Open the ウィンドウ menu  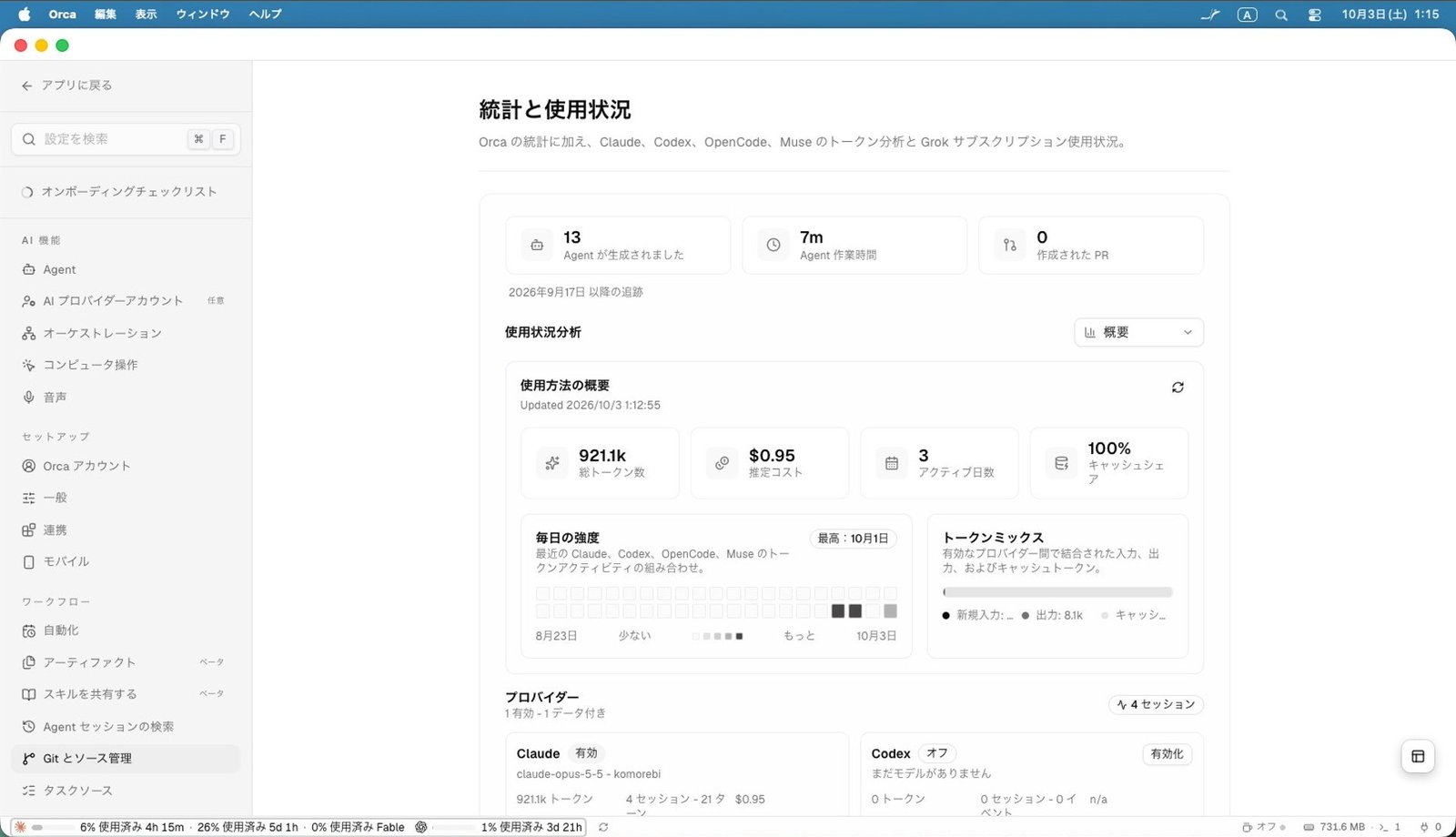tap(203, 15)
